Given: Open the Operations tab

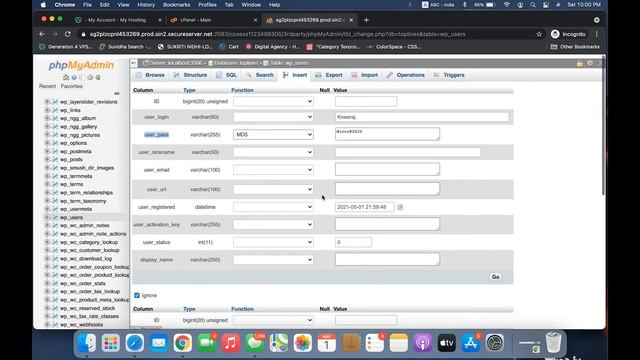Looking at the screenshot, I should tap(406, 75).
